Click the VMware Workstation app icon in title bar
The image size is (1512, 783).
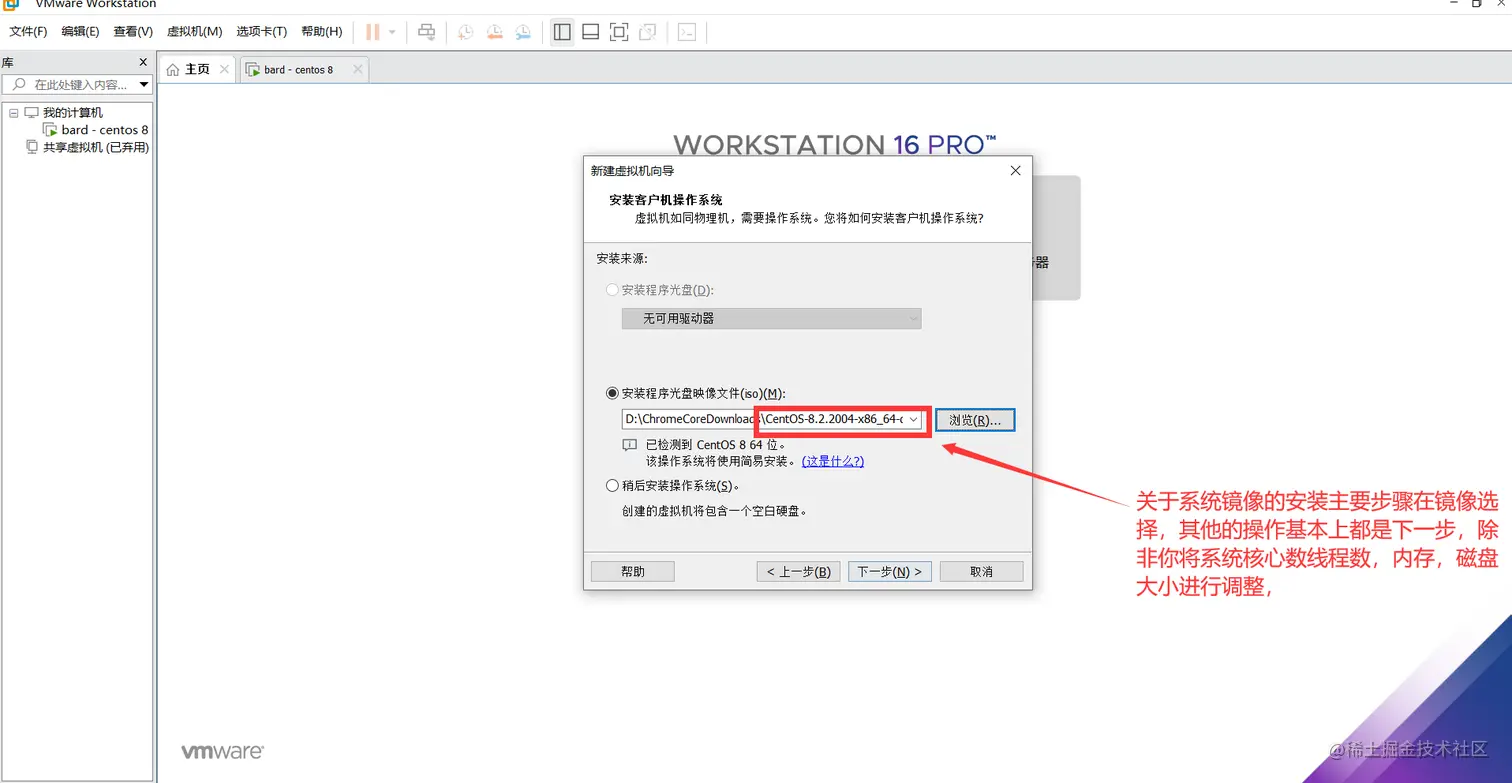click(x=10, y=3)
